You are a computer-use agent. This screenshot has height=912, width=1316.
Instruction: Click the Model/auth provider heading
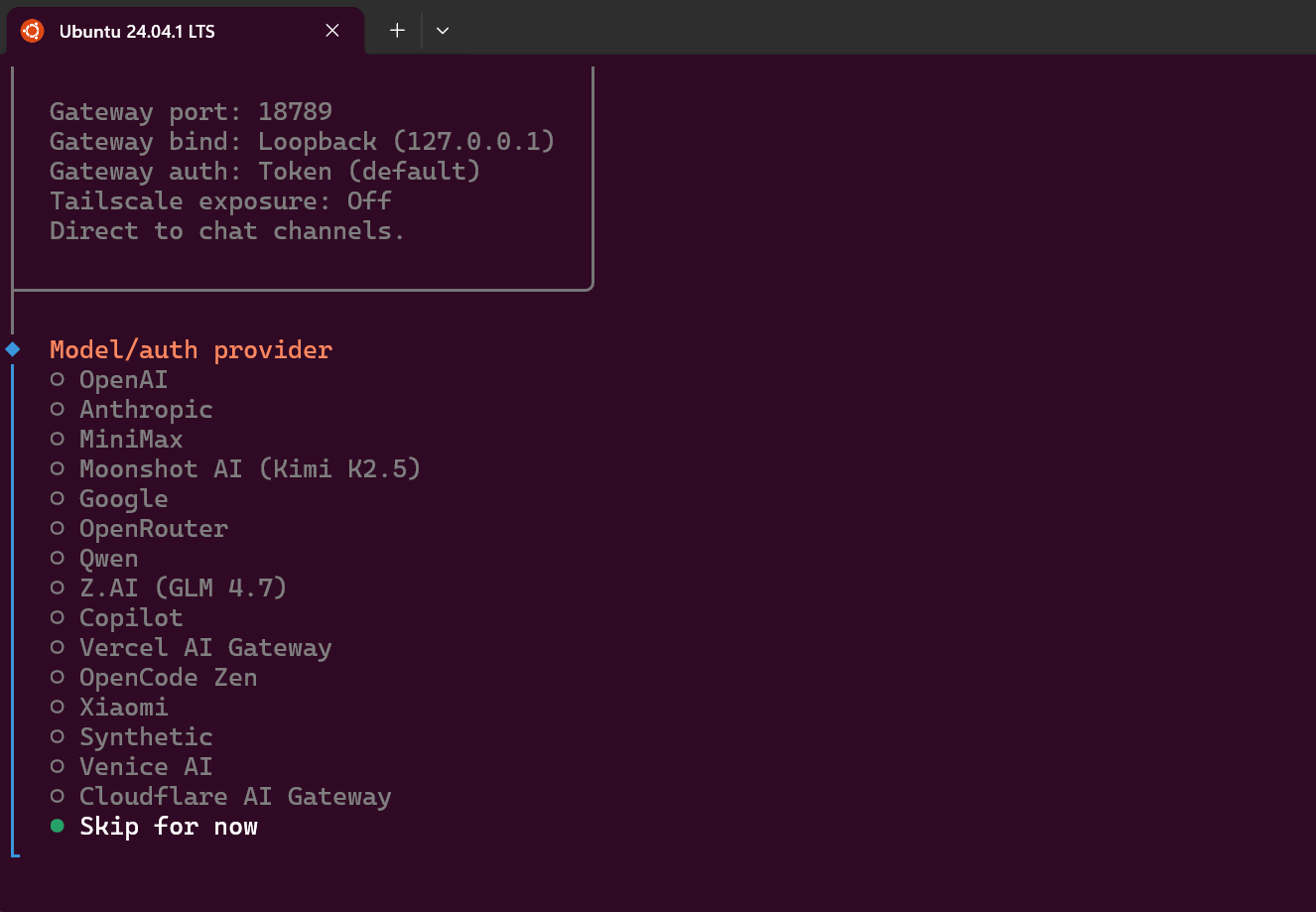(191, 350)
